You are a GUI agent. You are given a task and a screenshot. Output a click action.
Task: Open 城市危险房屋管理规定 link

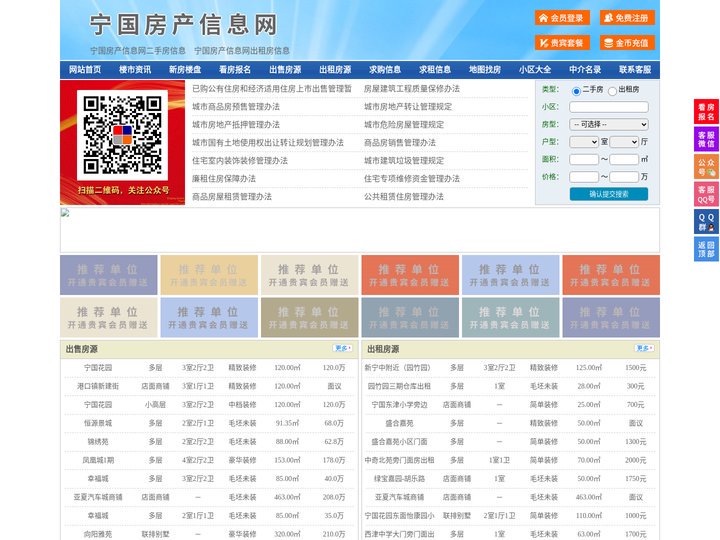[404, 124]
